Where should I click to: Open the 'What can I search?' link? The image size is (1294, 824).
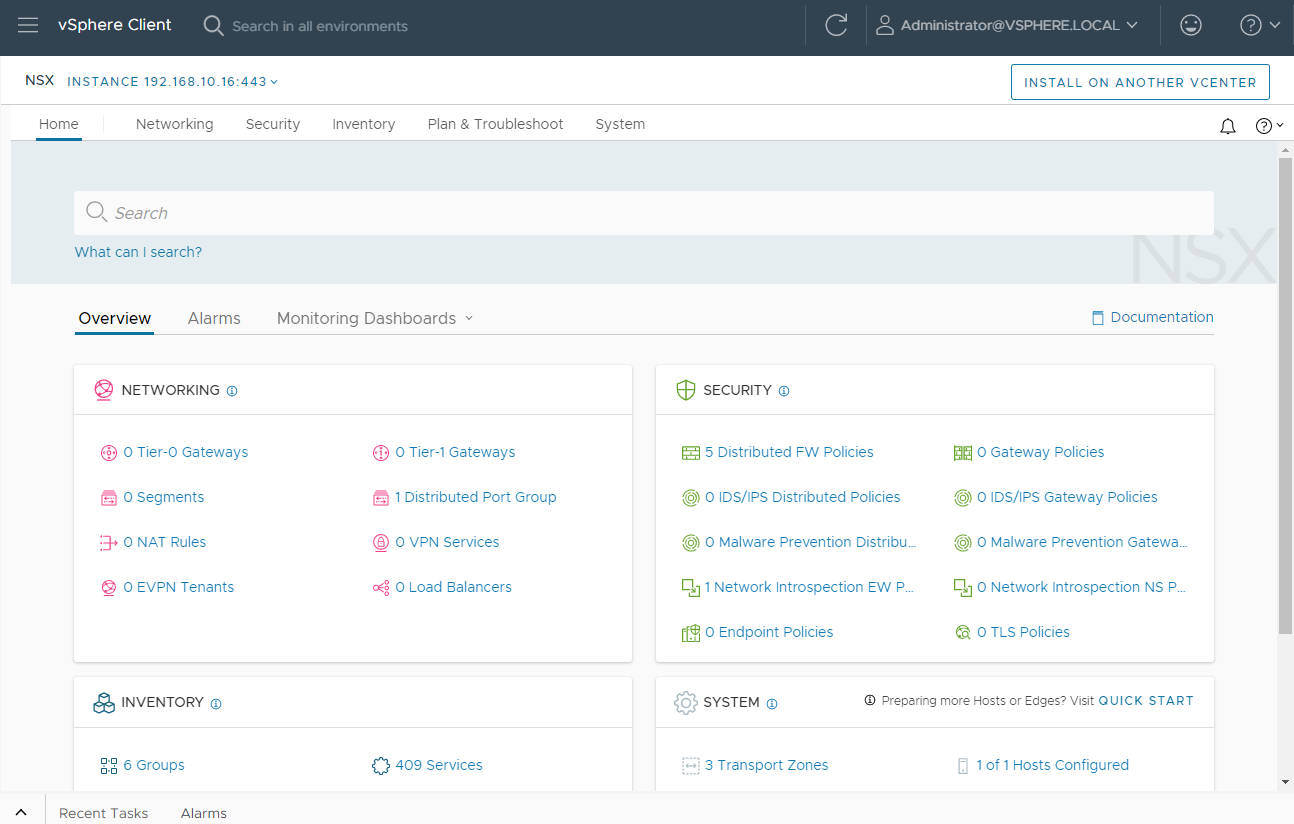(138, 252)
